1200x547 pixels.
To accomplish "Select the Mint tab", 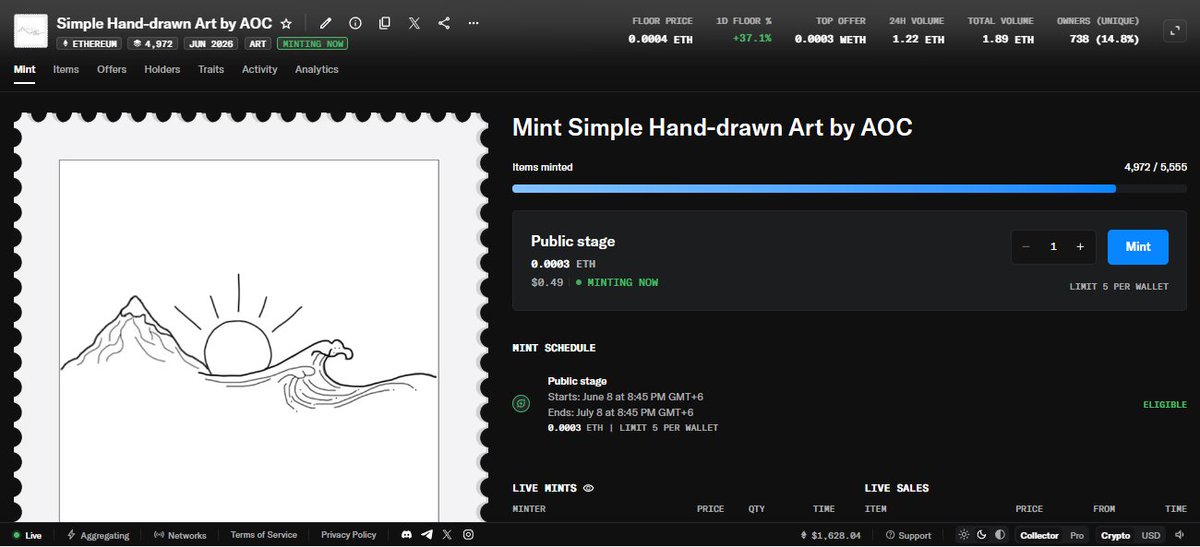I will [x=24, y=70].
